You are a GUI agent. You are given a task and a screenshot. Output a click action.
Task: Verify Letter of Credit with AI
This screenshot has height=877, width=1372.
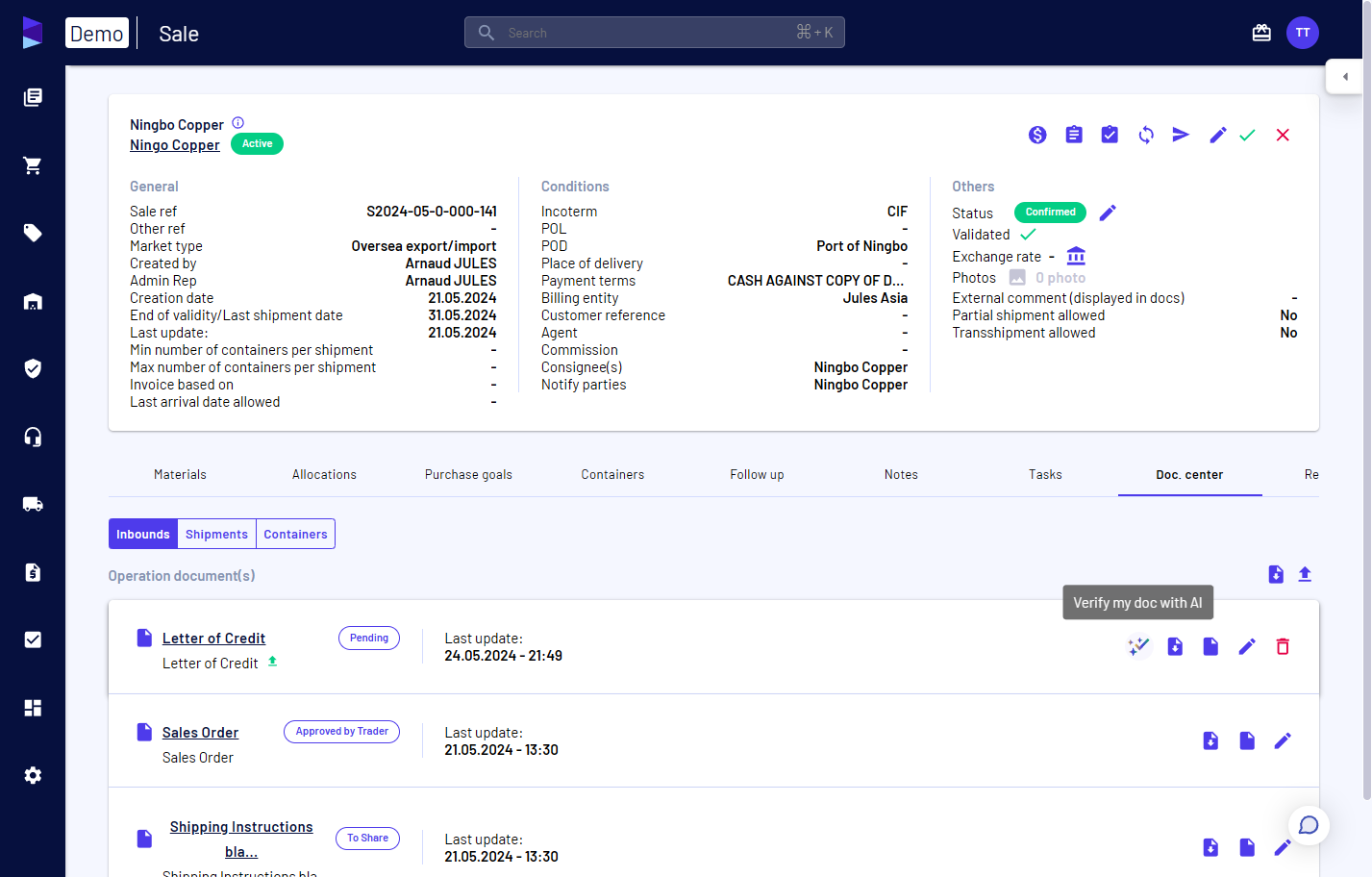[x=1138, y=646]
